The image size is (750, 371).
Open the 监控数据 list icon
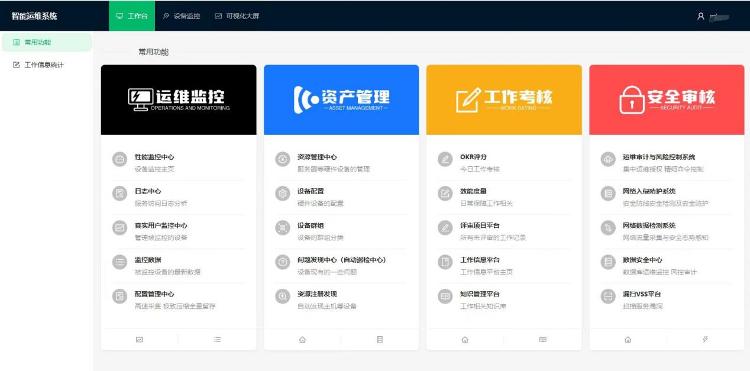120,262
